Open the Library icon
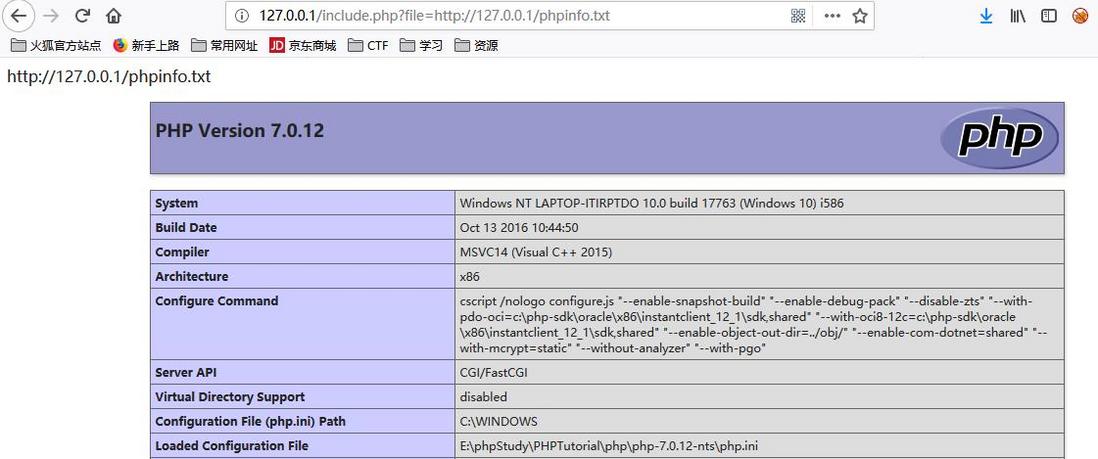 1017,15
